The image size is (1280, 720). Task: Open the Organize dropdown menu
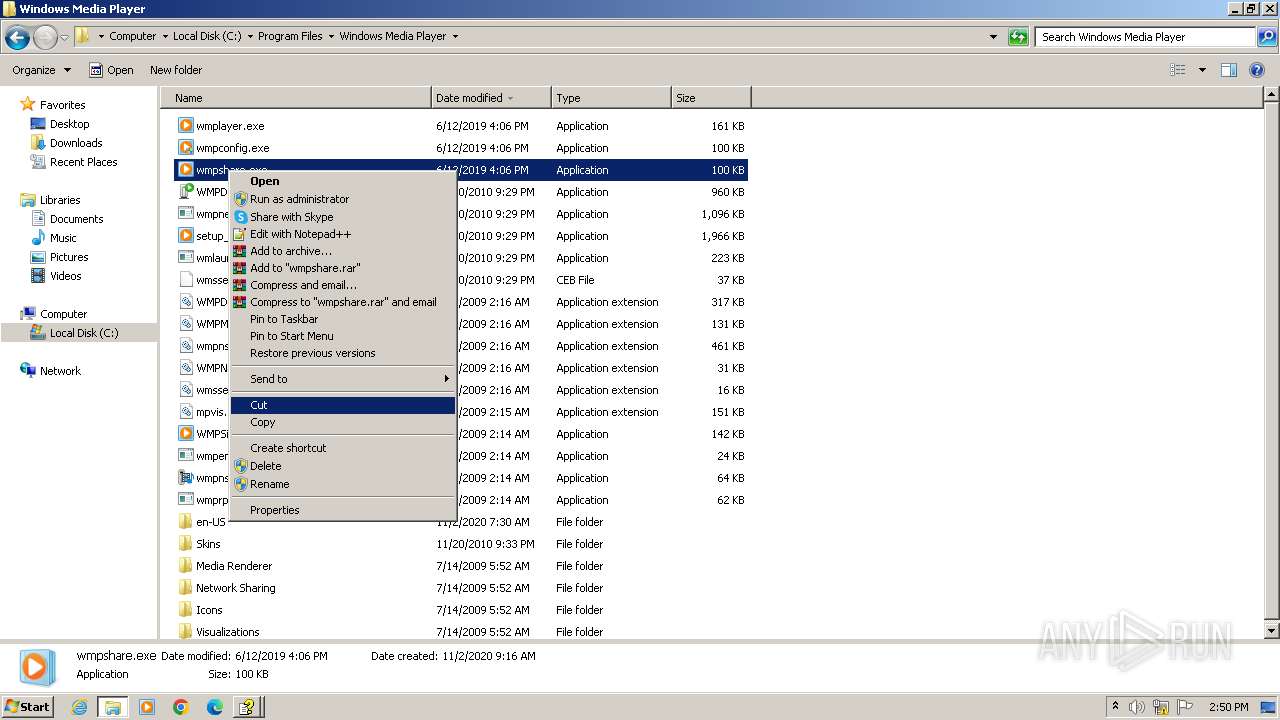pos(42,70)
